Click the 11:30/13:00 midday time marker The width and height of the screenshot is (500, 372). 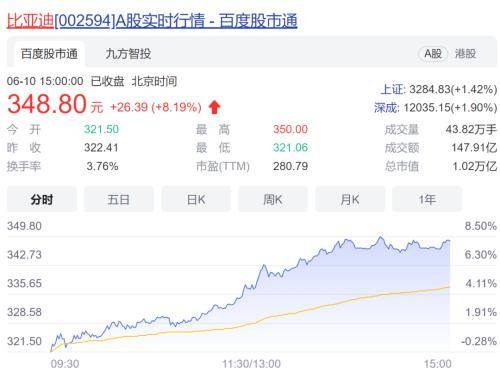pos(251,364)
